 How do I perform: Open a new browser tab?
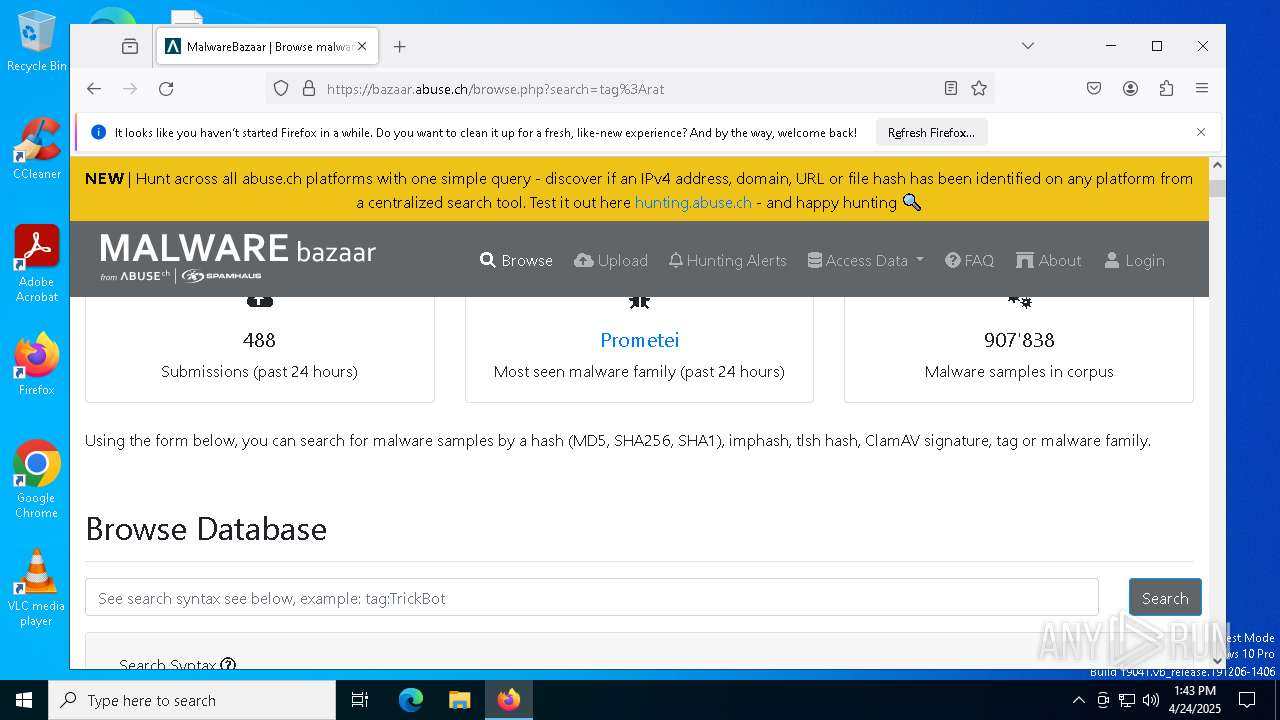tap(400, 46)
